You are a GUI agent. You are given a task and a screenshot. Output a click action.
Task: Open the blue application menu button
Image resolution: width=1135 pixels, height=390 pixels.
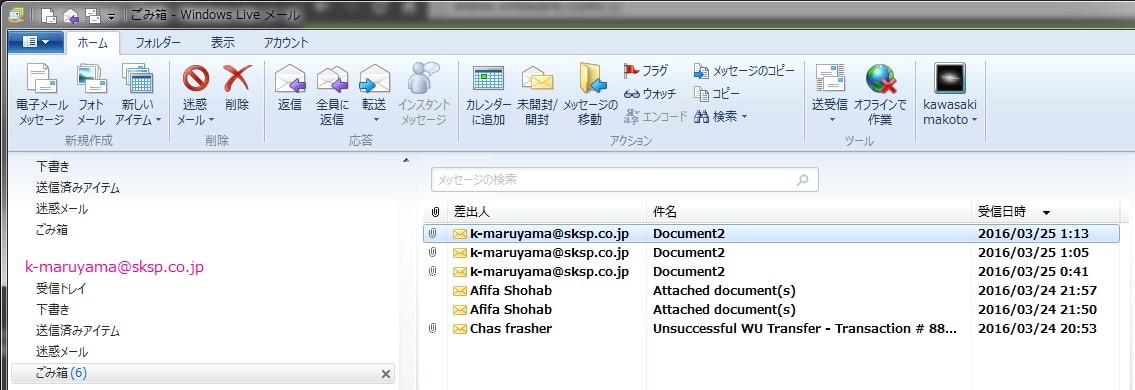pos(36,42)
